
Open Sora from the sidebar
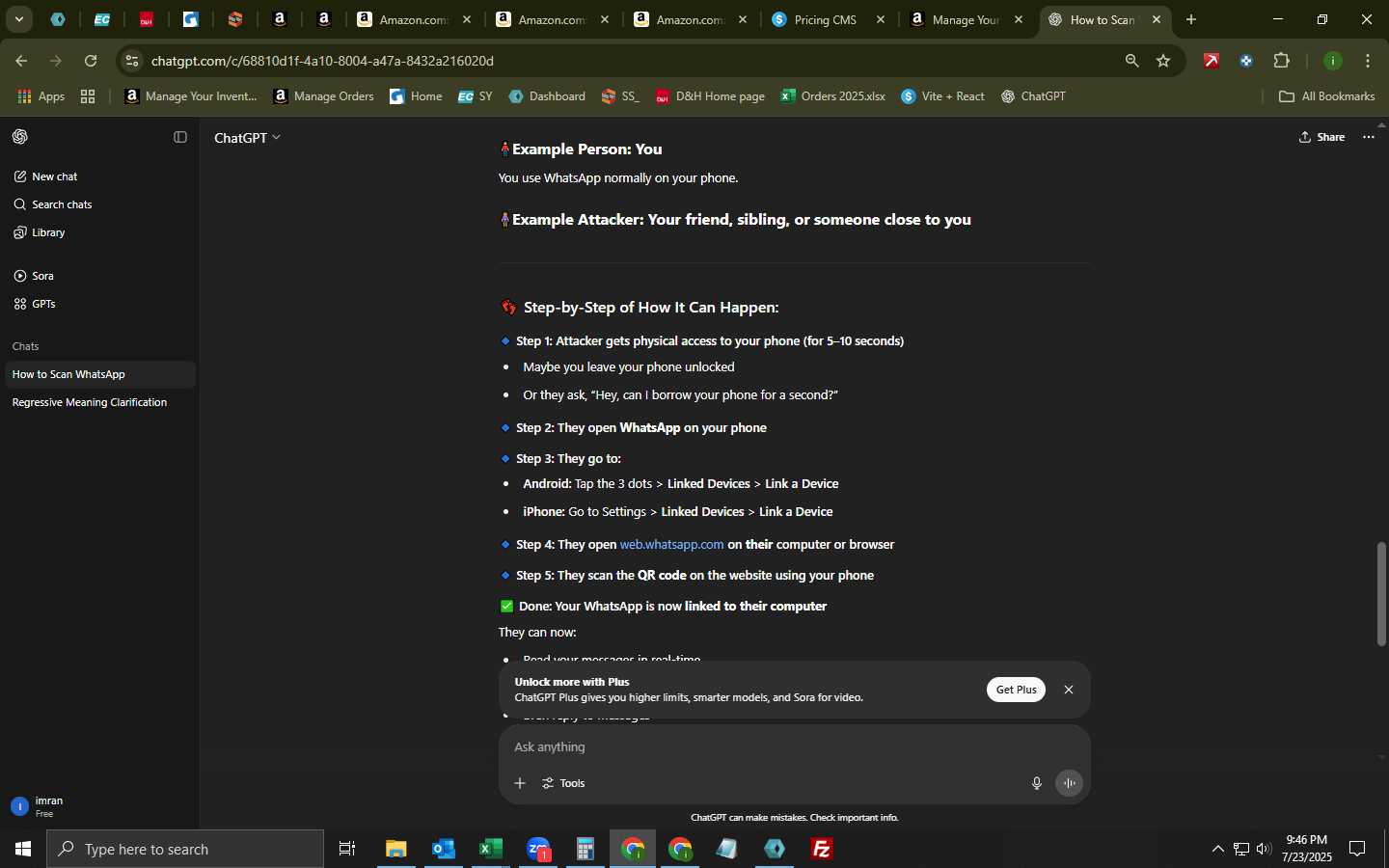34,276
